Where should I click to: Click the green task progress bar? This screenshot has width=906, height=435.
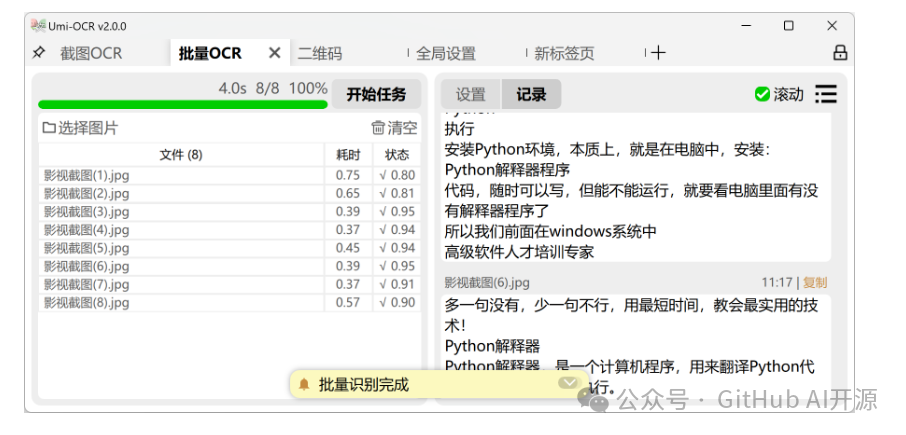(183, 105)
